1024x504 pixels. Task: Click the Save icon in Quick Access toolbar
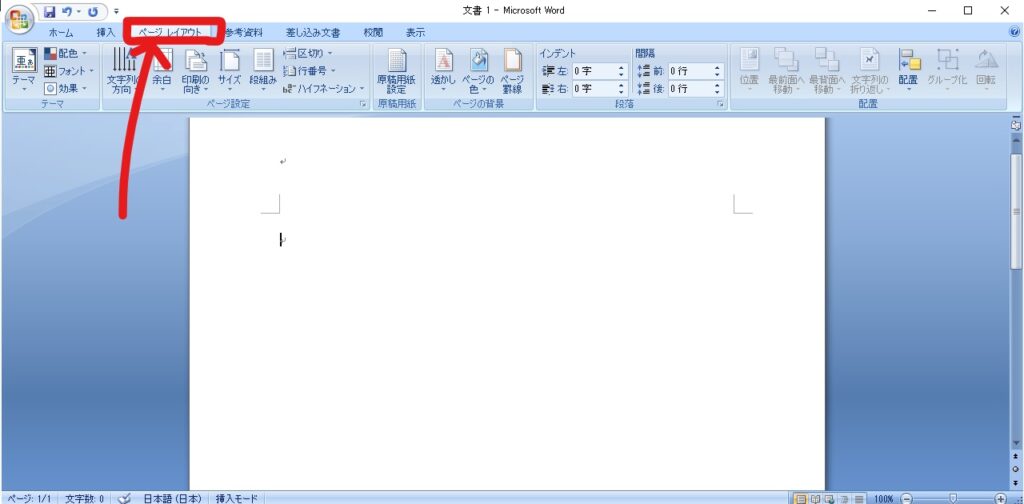pyautogui.click(x=50, y=11)
